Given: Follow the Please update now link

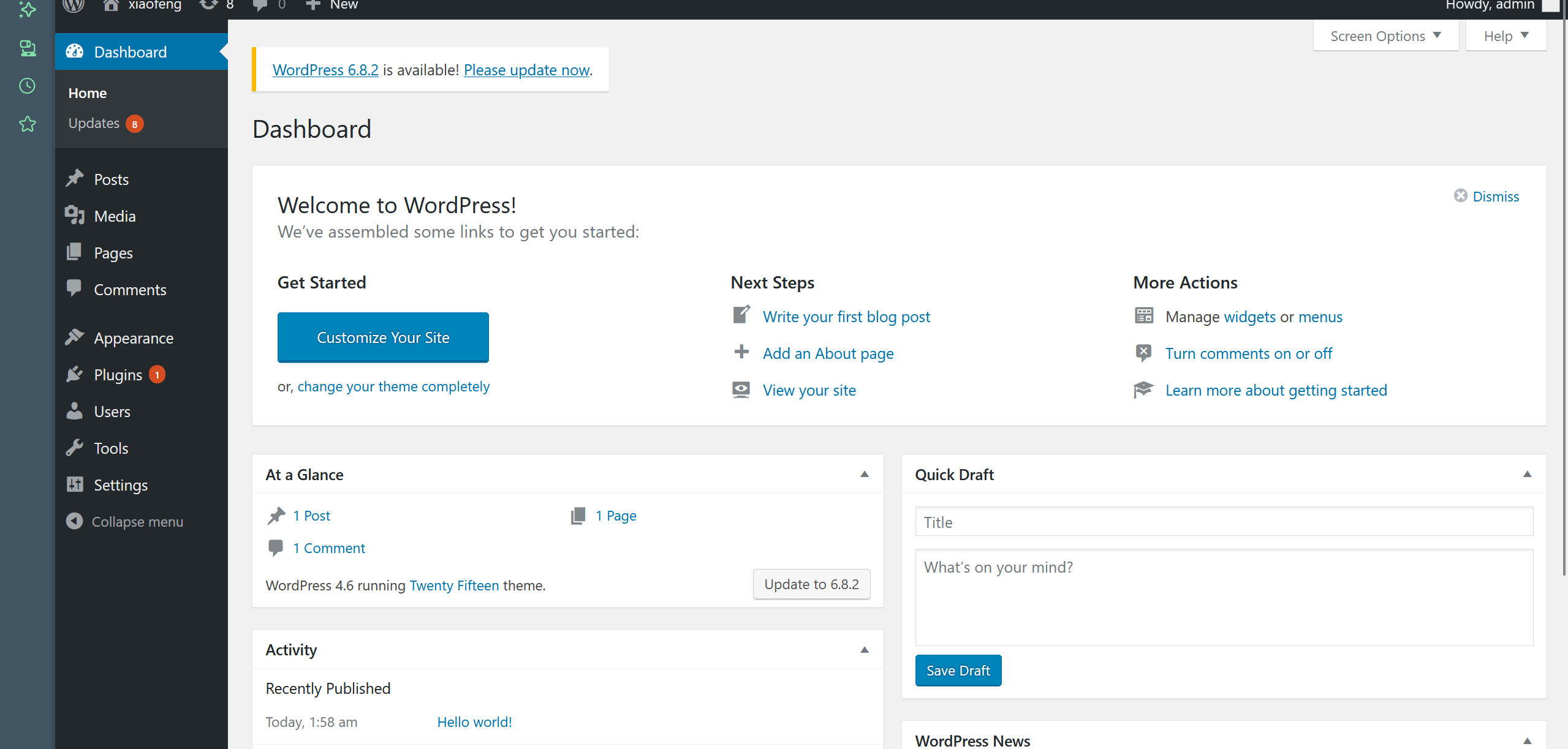Looking at the screenshot, I should (526, 70).
